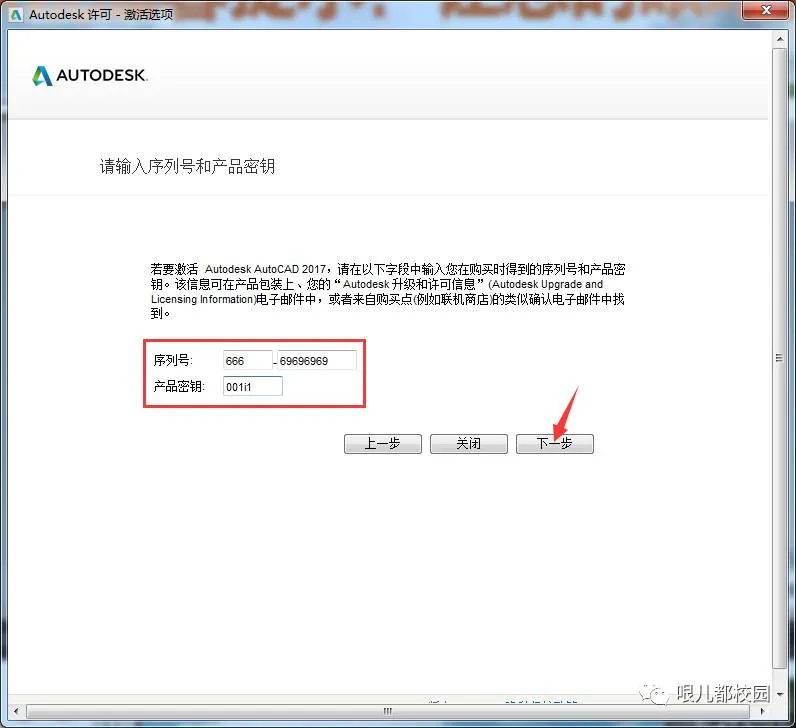Viewport: 796px width, 728px height.
Task: Click the vertical scrollbar thumb
Action: pyautogui.click(x=780, y=358)
